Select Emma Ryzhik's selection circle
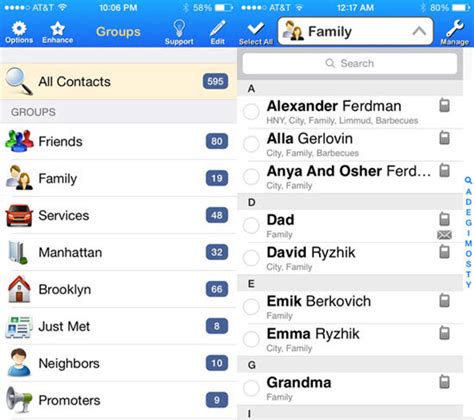Image resolution: width=474 pixels, height=420 pixels. coord(251,339)
